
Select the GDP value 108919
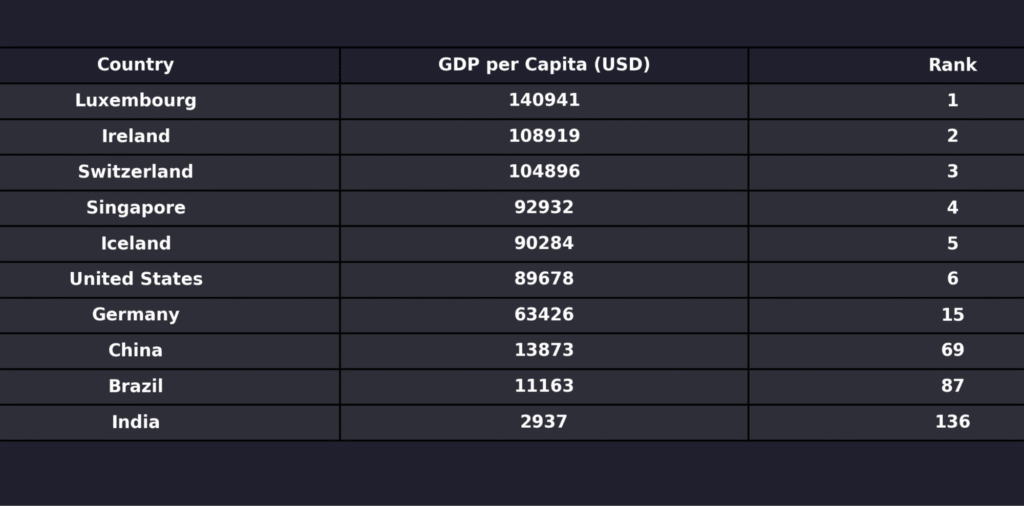544,136
